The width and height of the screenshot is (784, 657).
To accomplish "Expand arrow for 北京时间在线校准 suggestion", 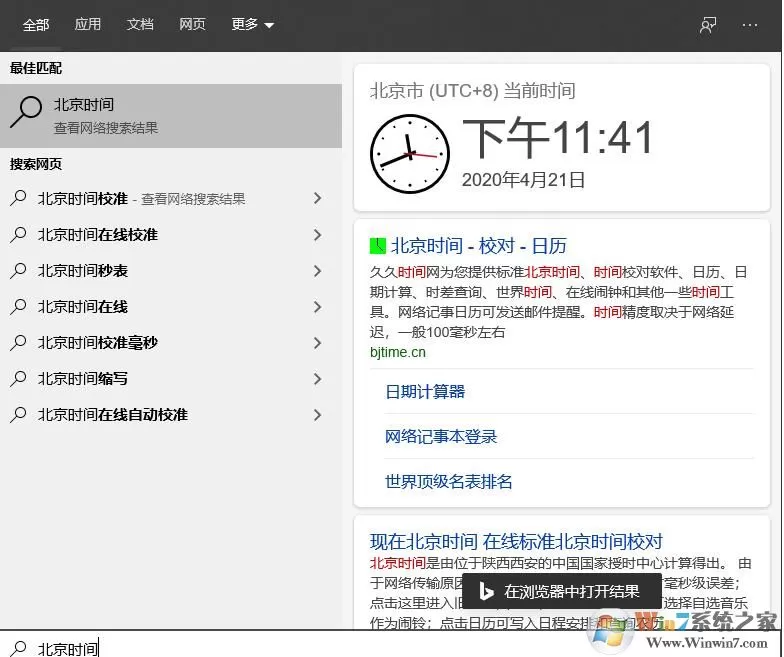I will tap(317, 234).
